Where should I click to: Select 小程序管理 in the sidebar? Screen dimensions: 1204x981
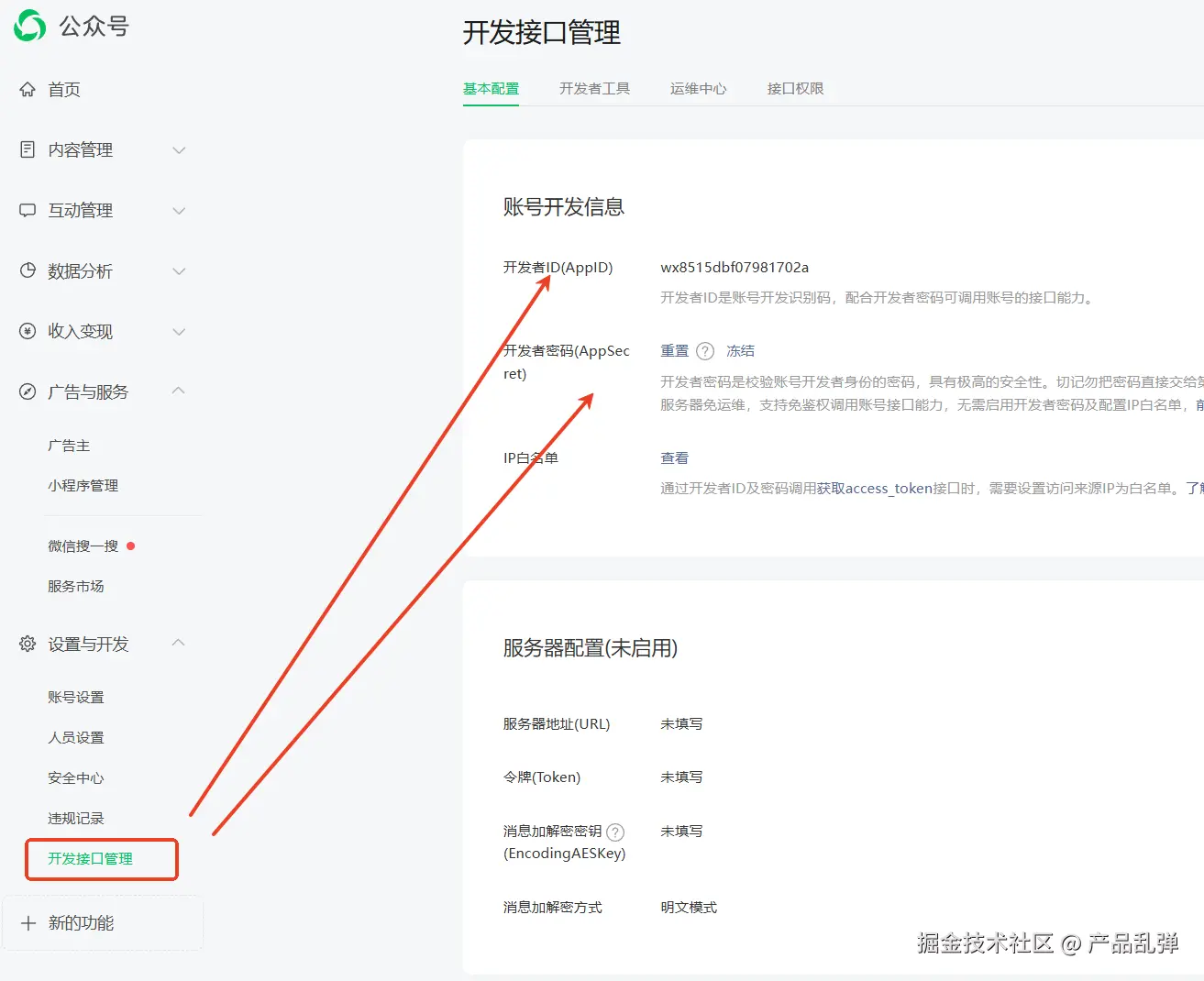(x=83, y=486)
